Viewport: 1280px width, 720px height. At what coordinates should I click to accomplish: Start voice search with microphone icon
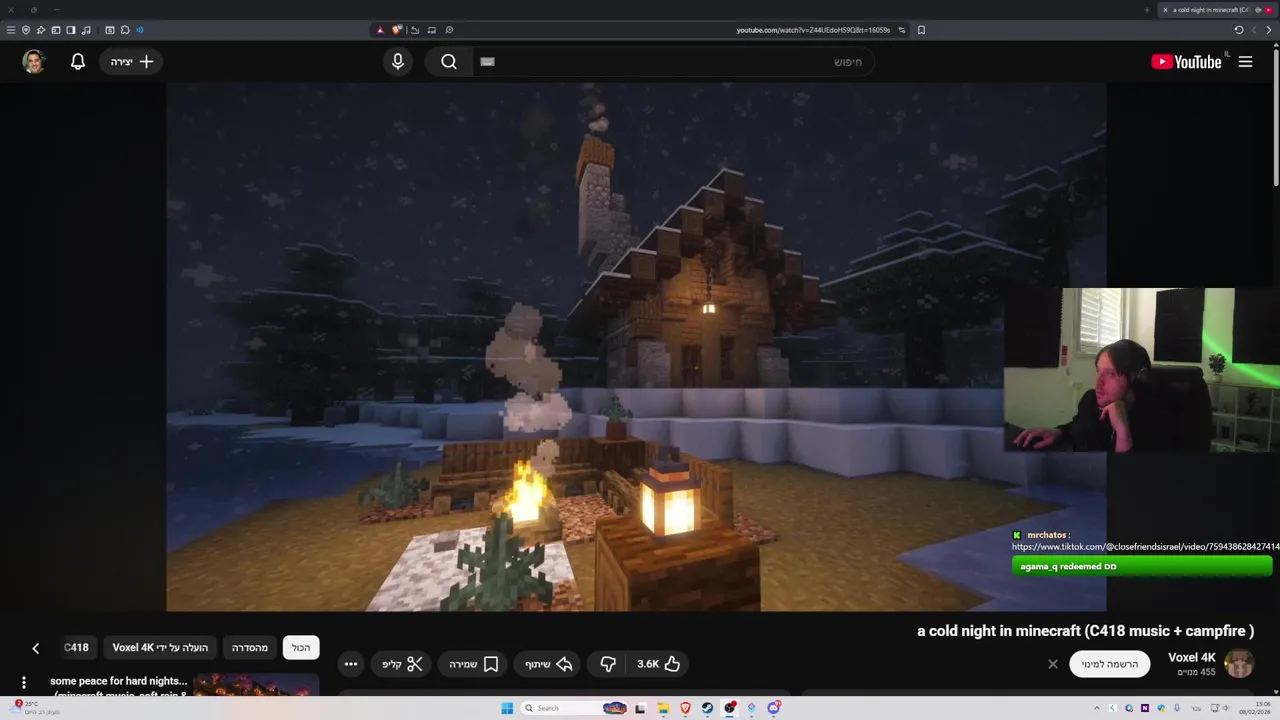398,62
